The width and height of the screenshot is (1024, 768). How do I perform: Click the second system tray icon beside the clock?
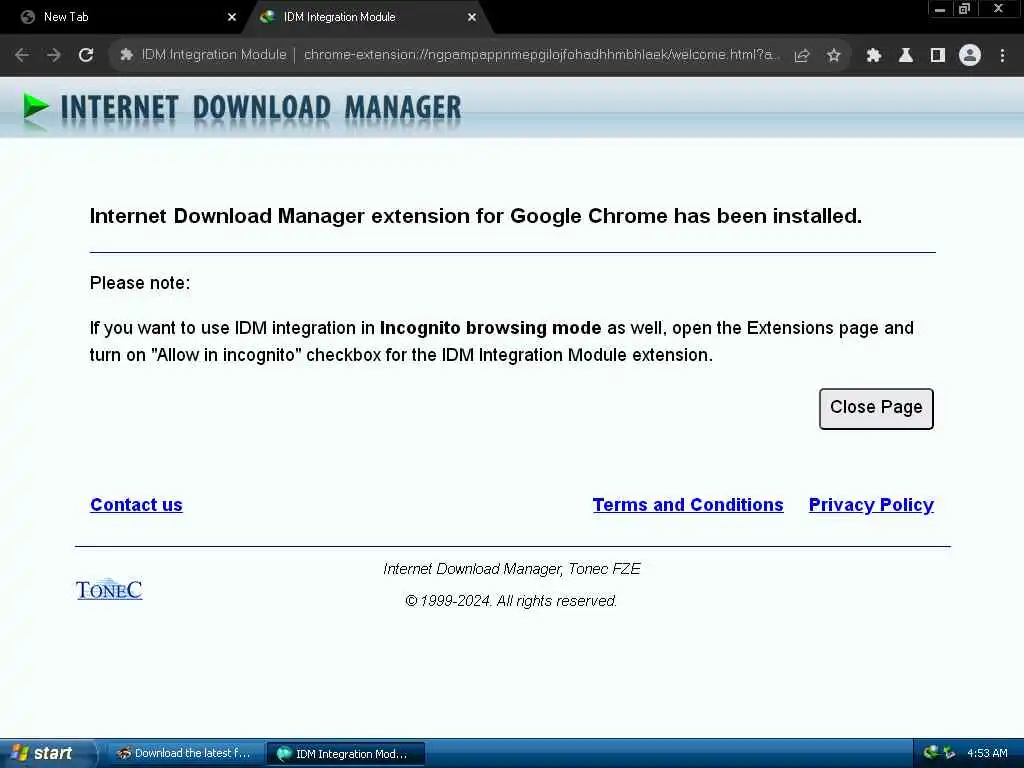click(x=948, y=753)
